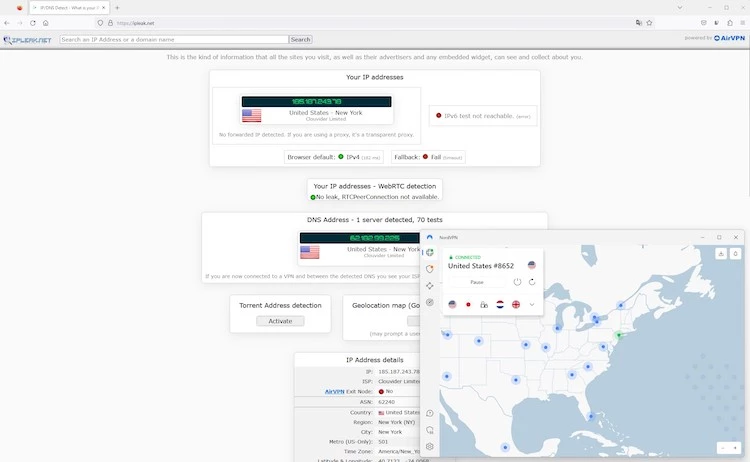Select the Double VPN padlock shortcut
This screenshot has width=750, height=462.
click(484, 304)
